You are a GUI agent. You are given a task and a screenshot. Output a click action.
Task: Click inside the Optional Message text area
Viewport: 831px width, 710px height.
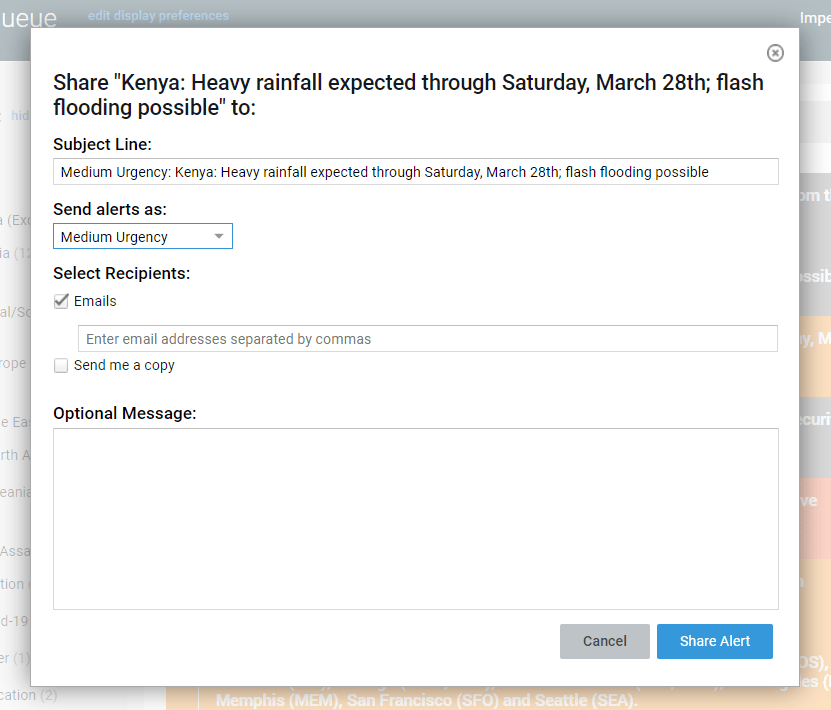click(415, 518)
